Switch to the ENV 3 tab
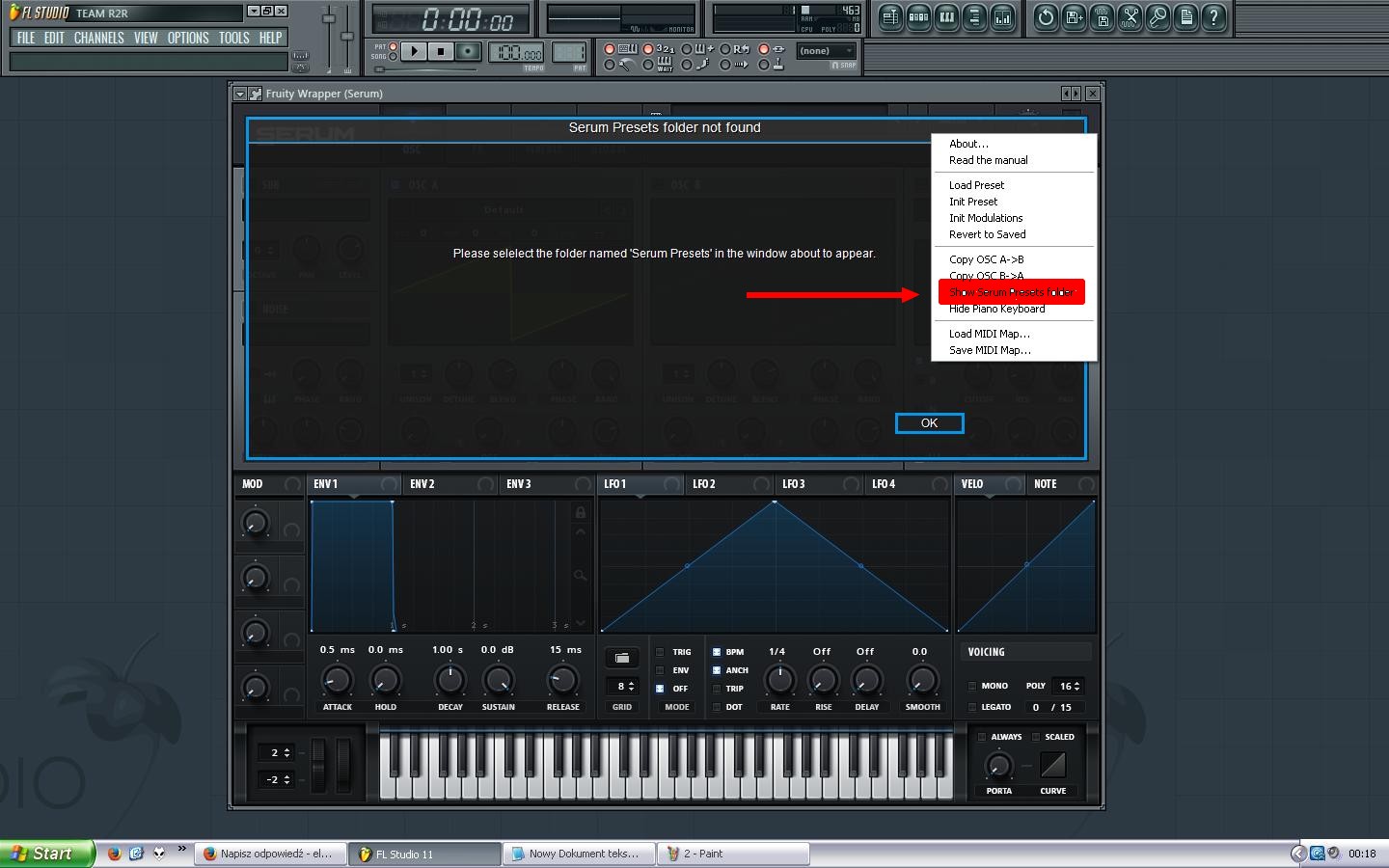This screenshot has height=868, width=1389. [546, 484]
